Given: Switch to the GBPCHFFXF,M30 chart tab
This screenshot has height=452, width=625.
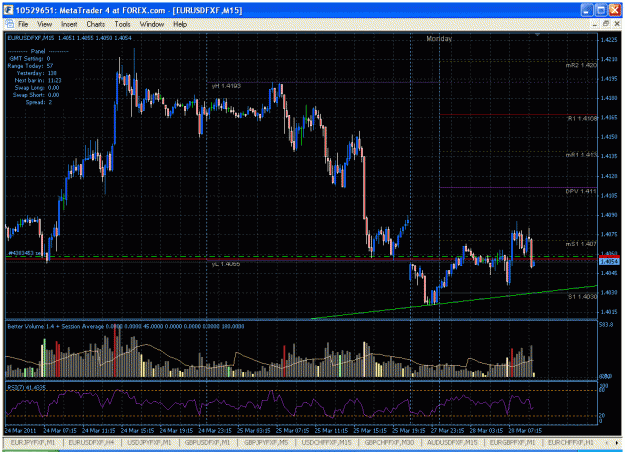Looking at the screenshot, I should click(389, 442).
